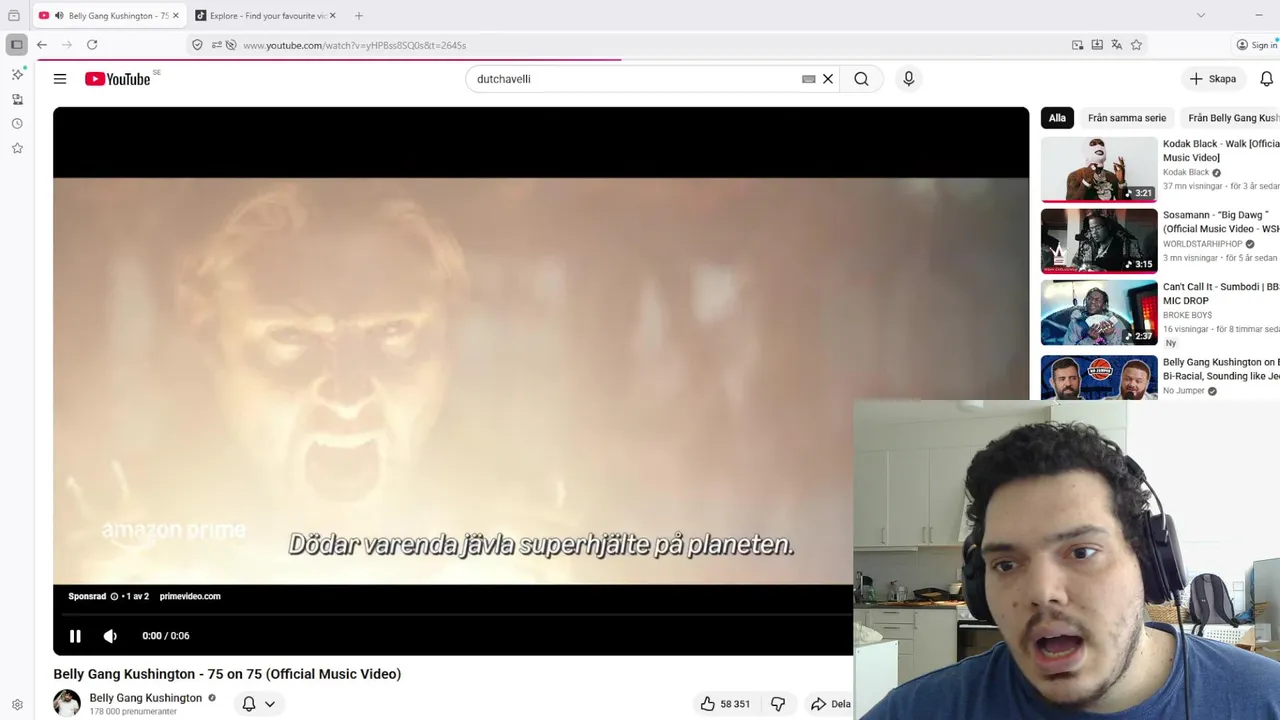The width and height of the screenshot is (1280, 720).
Task: Open YouTube guide hamburger menu
Action: [60, 79]
